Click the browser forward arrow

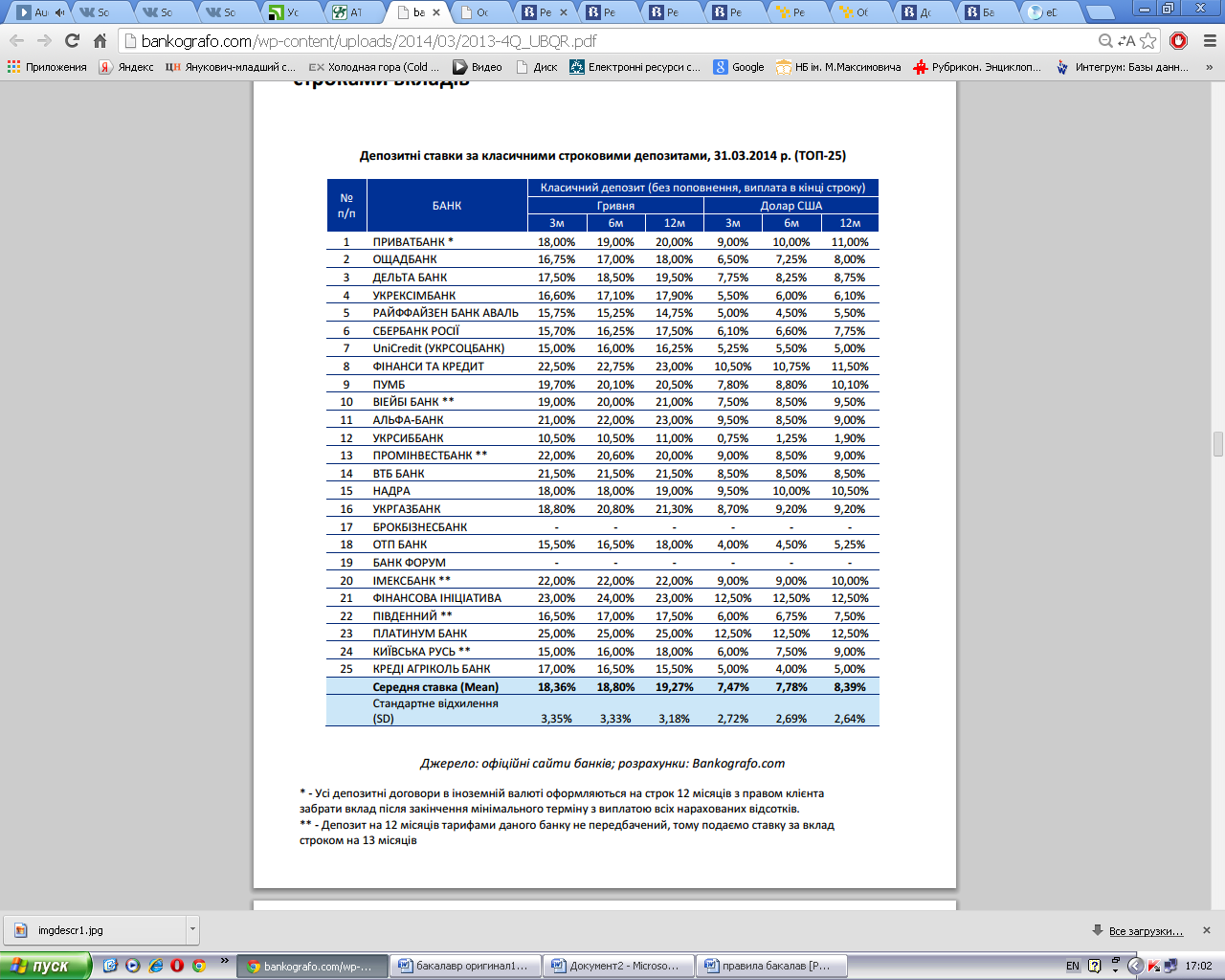click(x=44, y=41)
